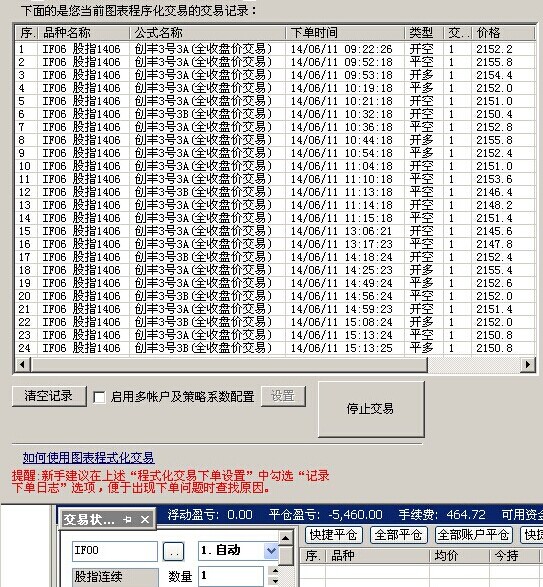Click 全部平仓 button

point(398,535)
